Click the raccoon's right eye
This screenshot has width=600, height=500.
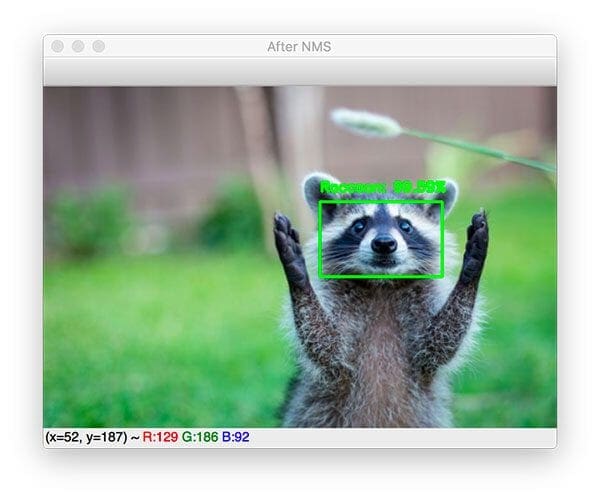click(405, 227)
